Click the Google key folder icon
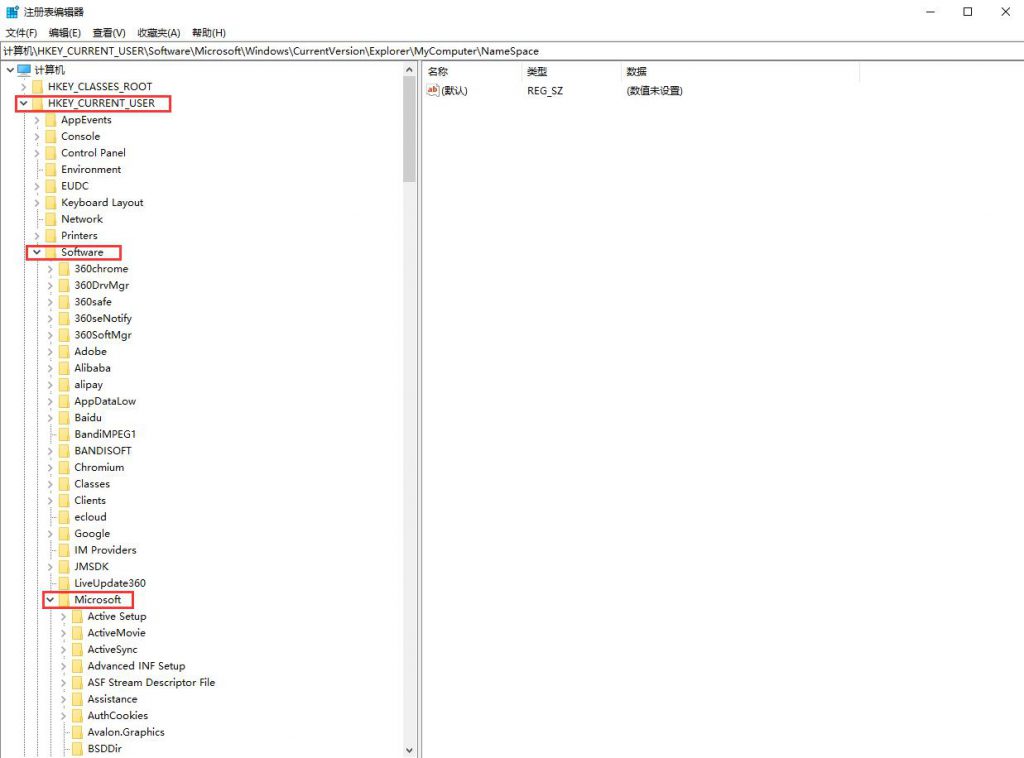Screen dimensions: 1024x758 (64, 534)
